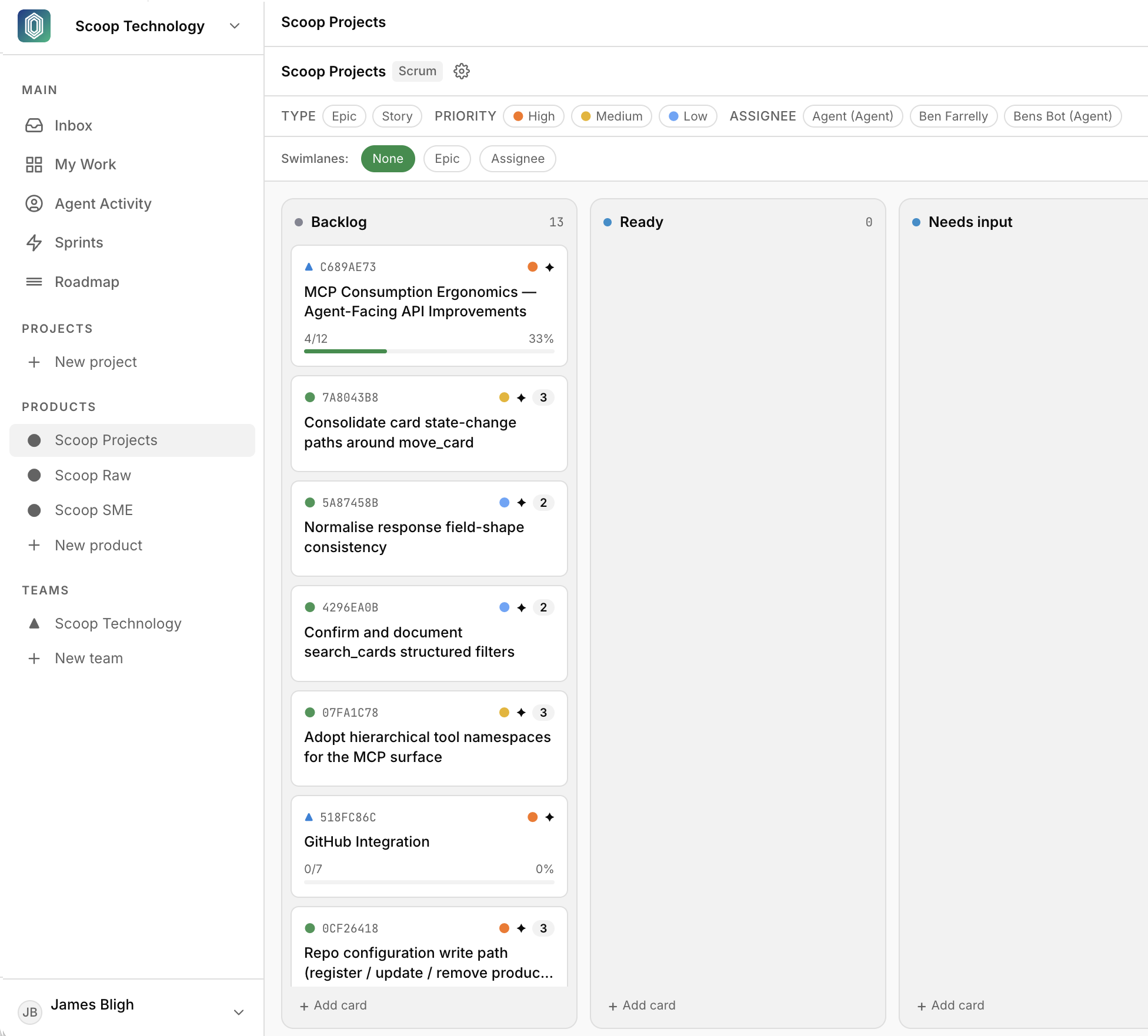
Task: Expand the Scoop Technology workspace dropdown
Action: (x=235, y=26)
